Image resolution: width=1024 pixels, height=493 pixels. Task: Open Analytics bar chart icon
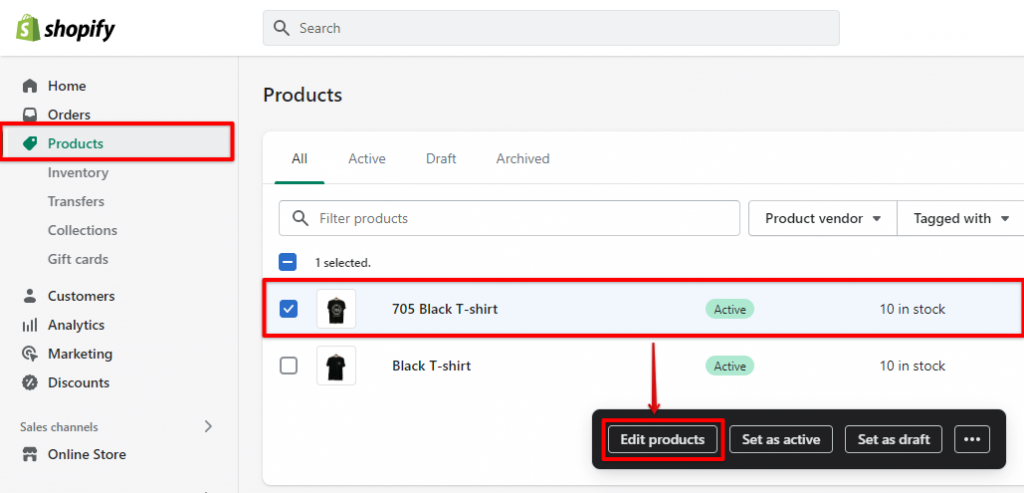coord(30,325)
